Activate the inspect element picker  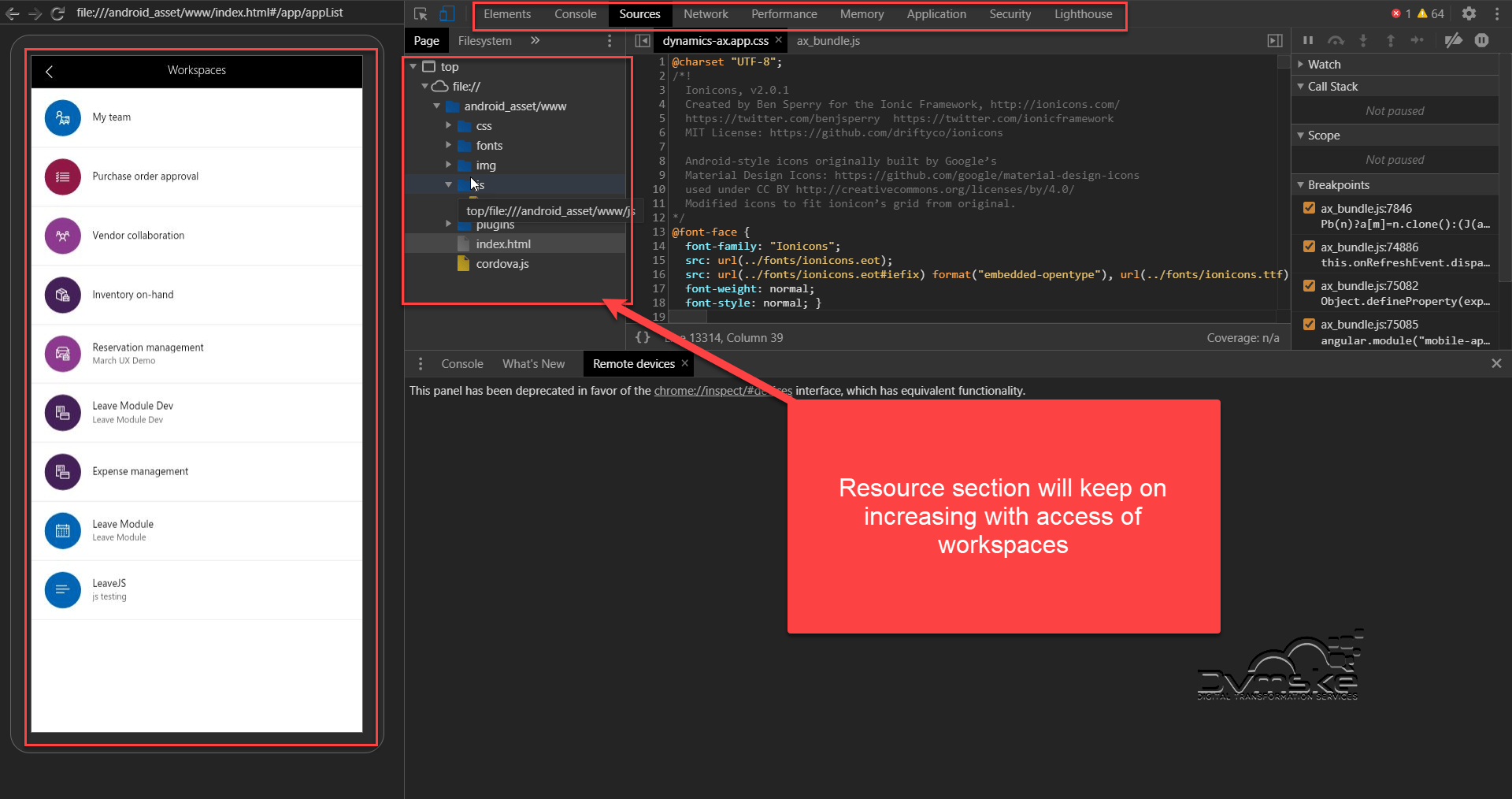[421, 14]
